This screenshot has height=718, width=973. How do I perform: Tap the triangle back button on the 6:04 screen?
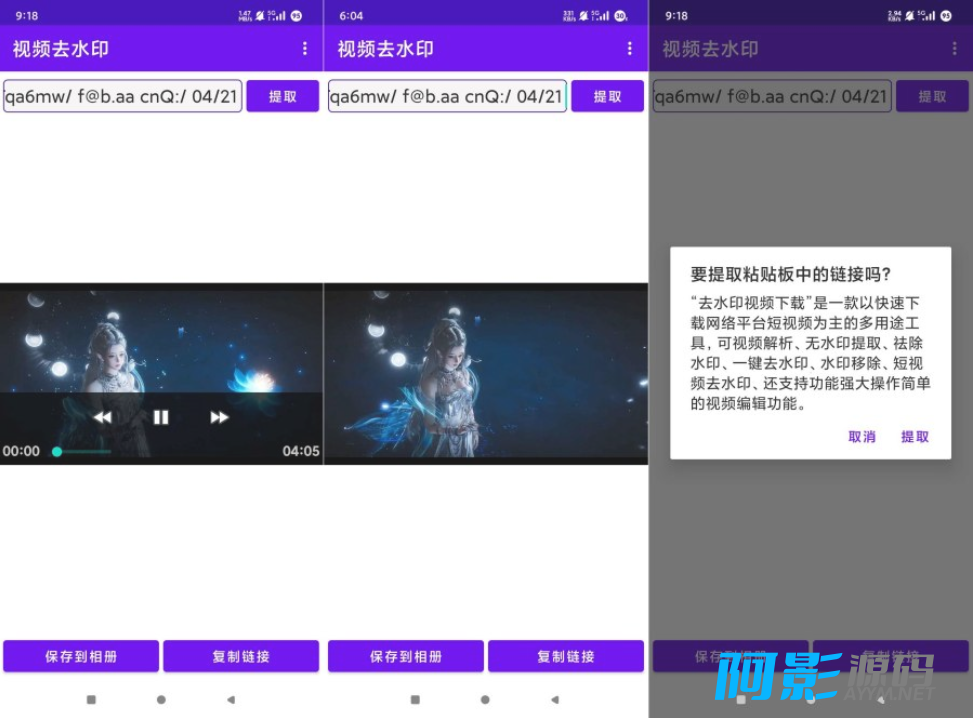pos(555,699)
